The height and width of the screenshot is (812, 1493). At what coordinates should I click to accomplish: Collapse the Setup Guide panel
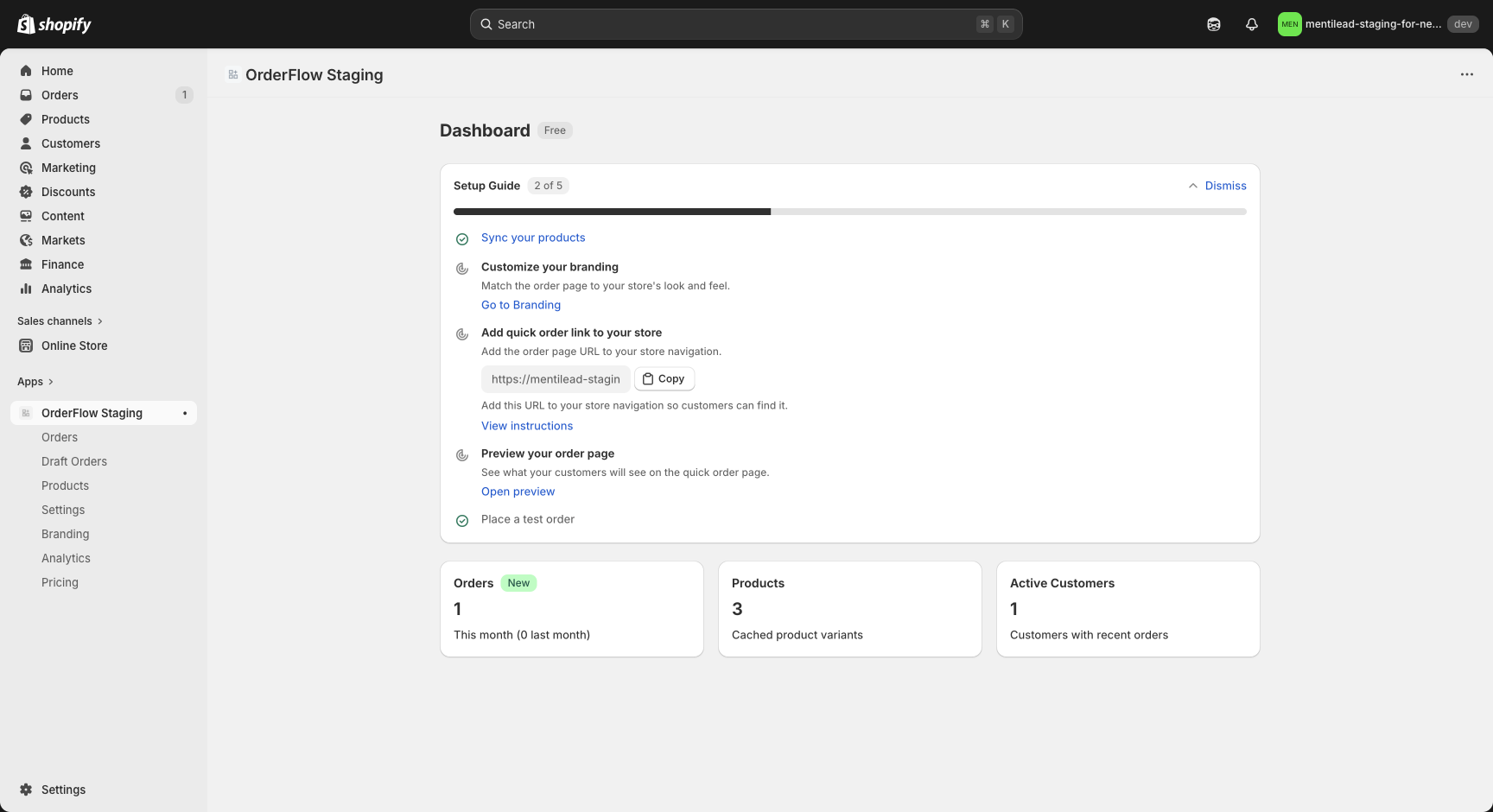tap(1193, 185)
